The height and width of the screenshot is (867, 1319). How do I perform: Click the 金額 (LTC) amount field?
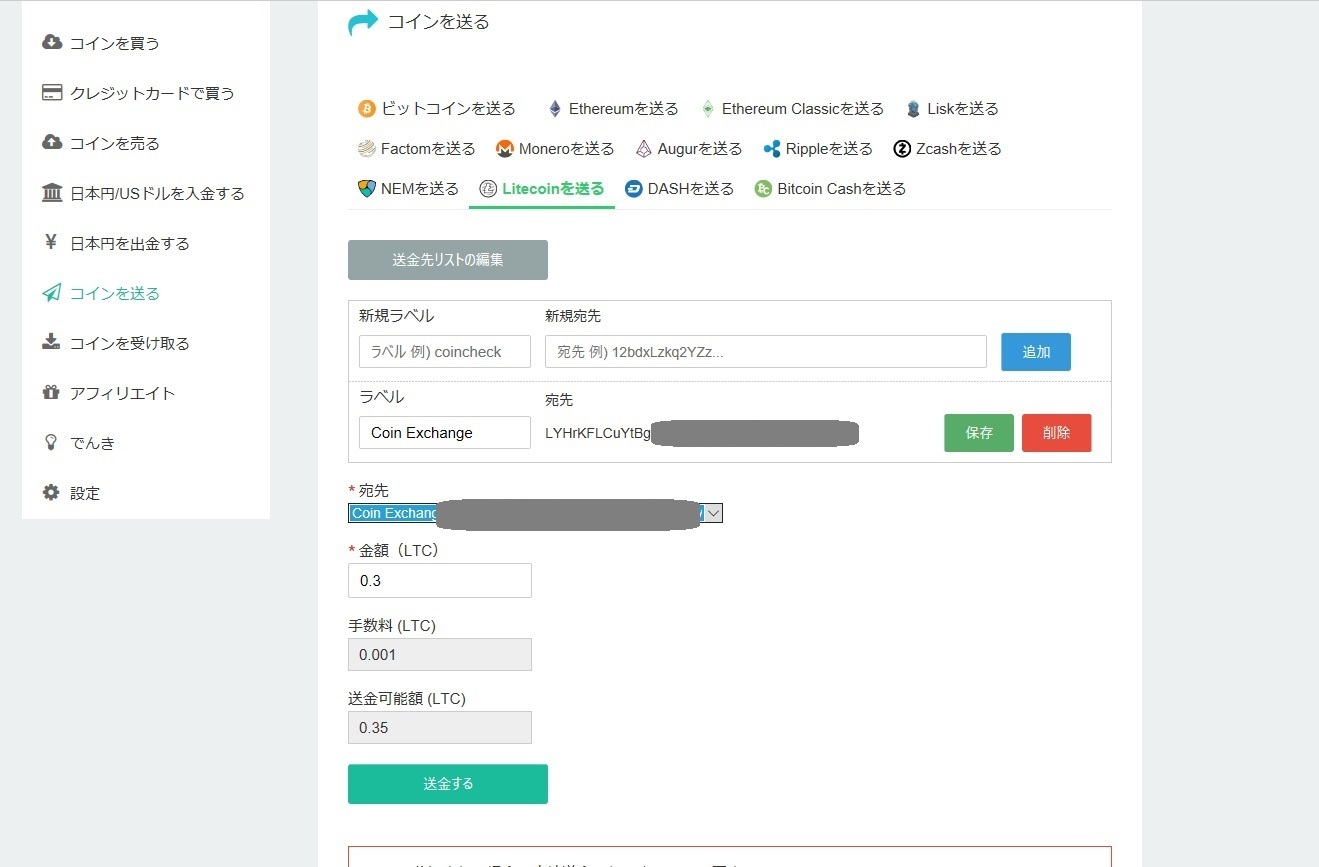(x=440, y=580)
